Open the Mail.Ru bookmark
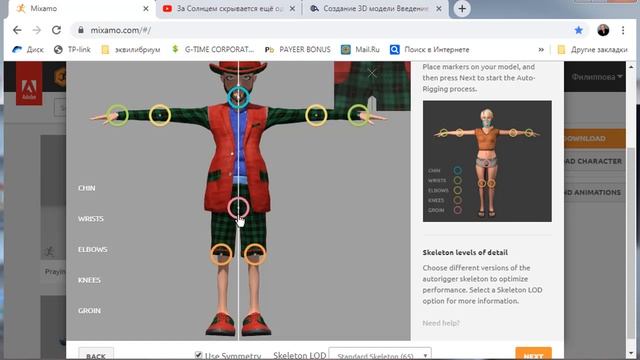This screenshot has width=640, height=360. pos(360,49)
